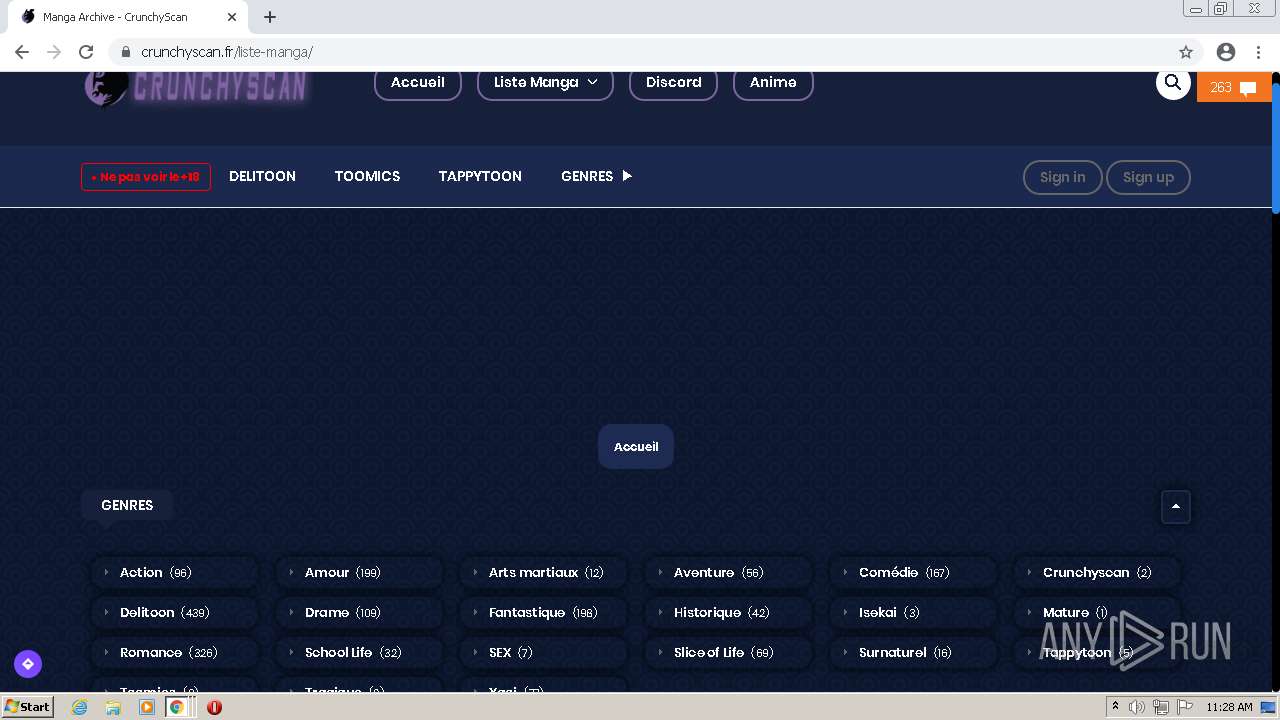Image resolution: width=1280 pixels, height=720 pixels.
Task: Open the Discord nav link
Action: coord(673,83)
